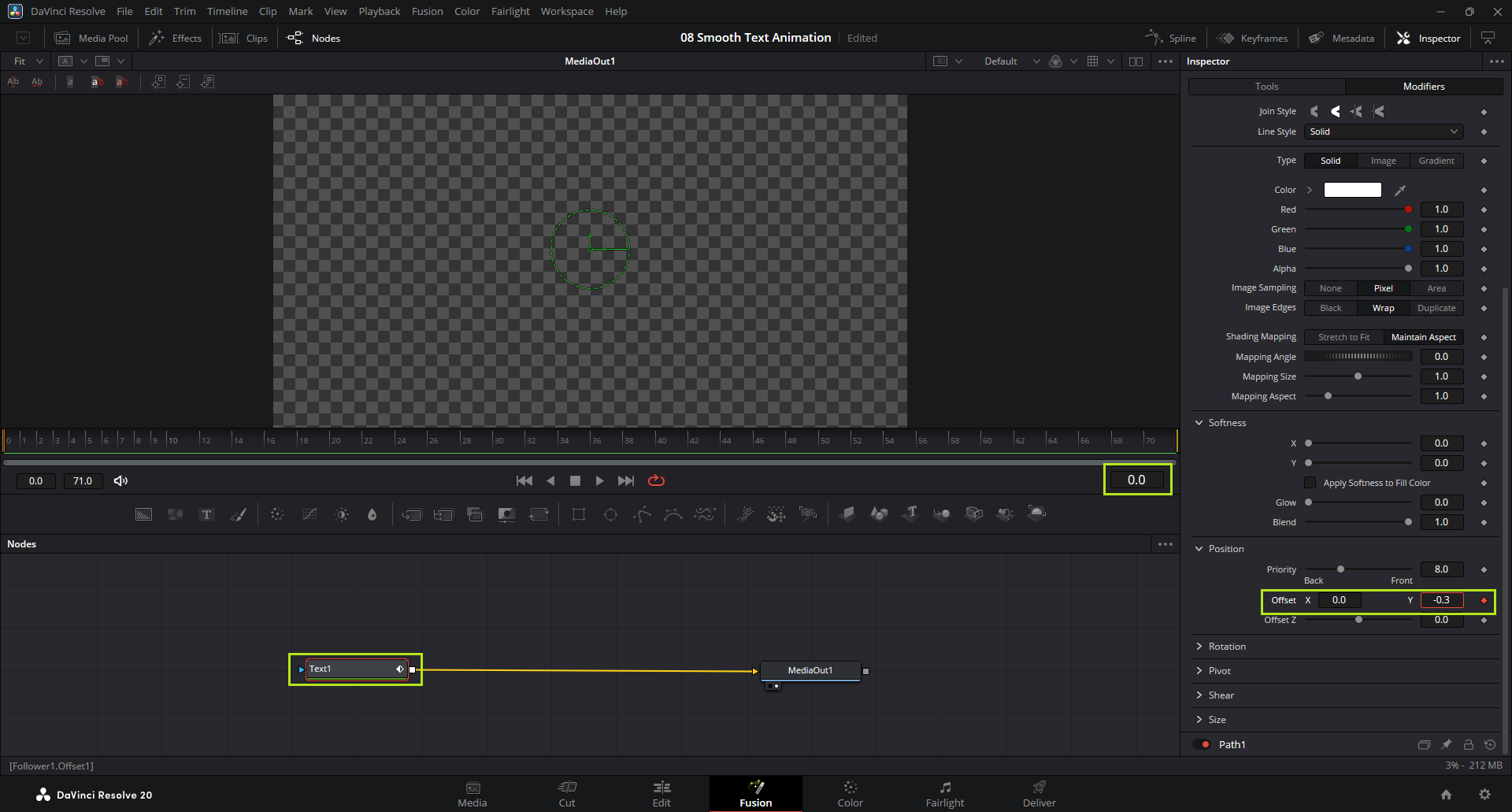
Task: Click the Color eyedropper picker icon
Action: (1399, 191)
